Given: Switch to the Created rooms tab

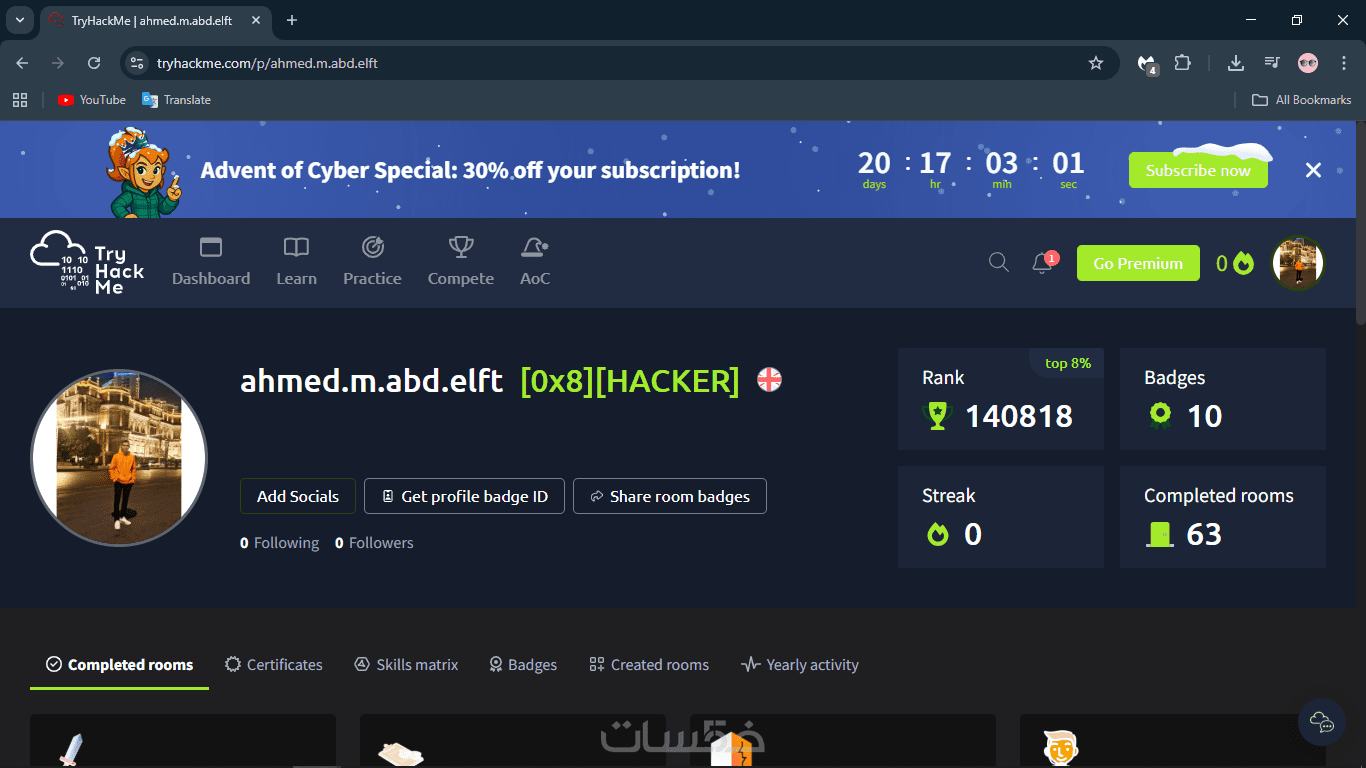Looking at the screenshot, I should [x=649, y=665].
